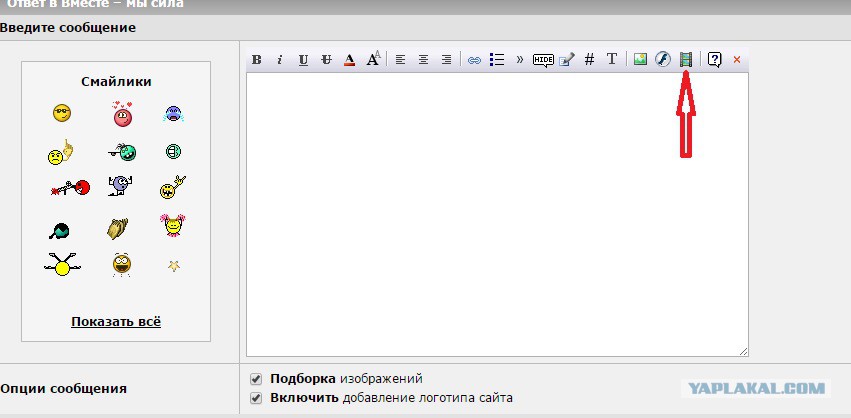Apply strikethrough formatting
Viewport: 851px width, 418px height.
pos(326,60)
